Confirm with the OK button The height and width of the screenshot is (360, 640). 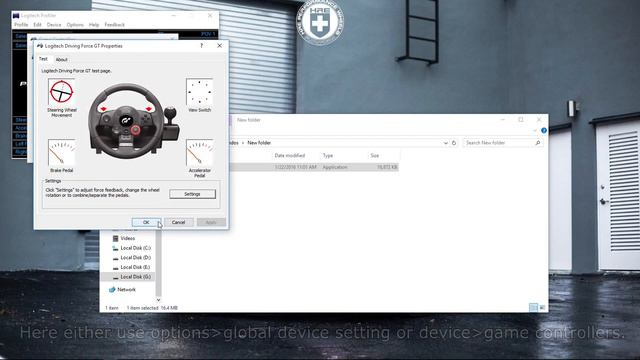[x=146, y=222]
